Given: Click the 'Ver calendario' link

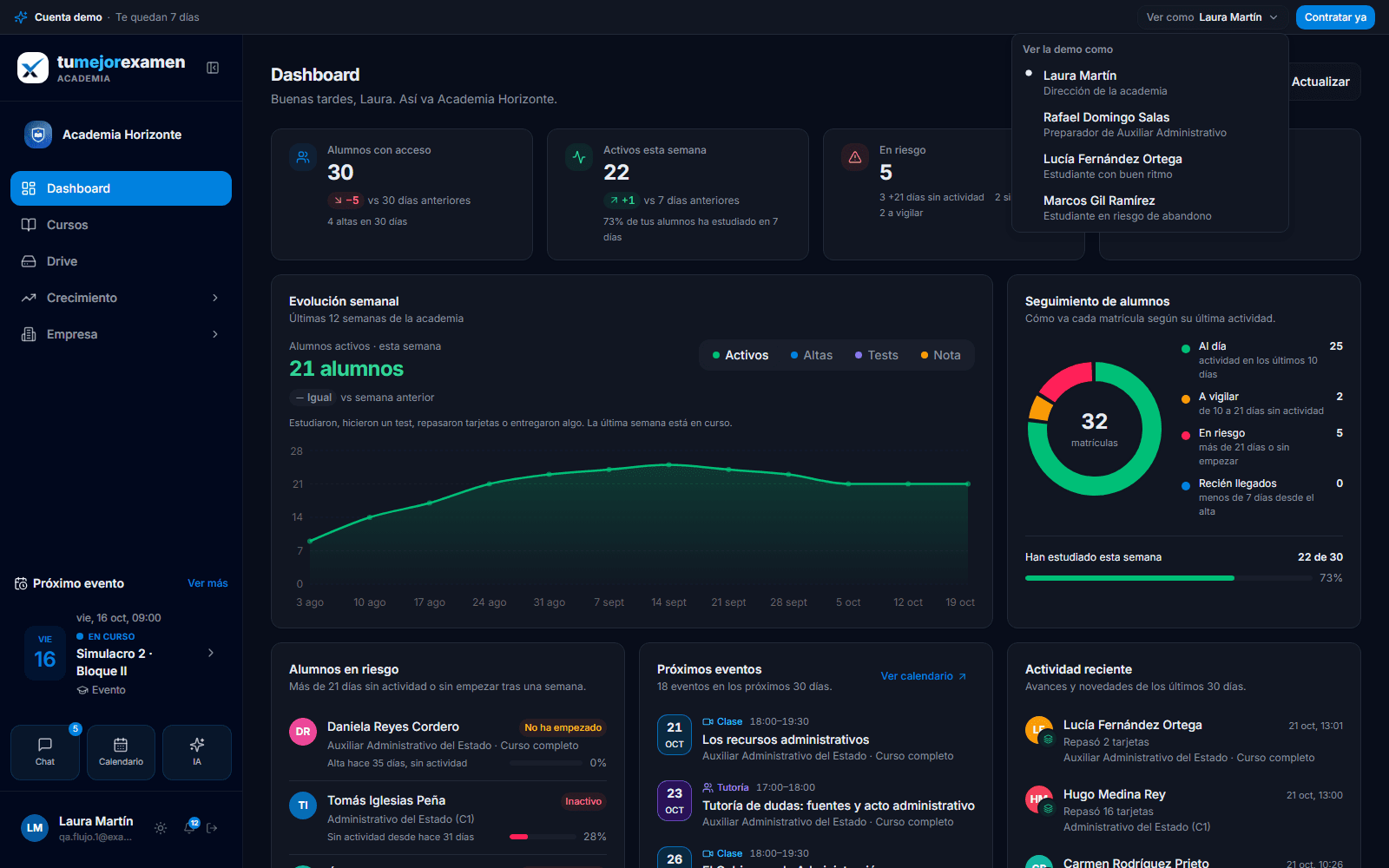Looking at the screenshot, I should coord(924,676).
